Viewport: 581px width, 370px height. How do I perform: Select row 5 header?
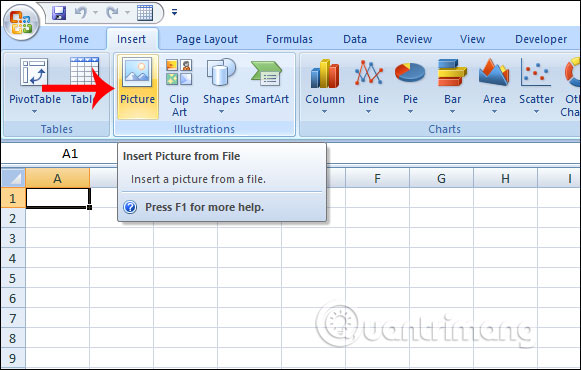tap(13, 278)
